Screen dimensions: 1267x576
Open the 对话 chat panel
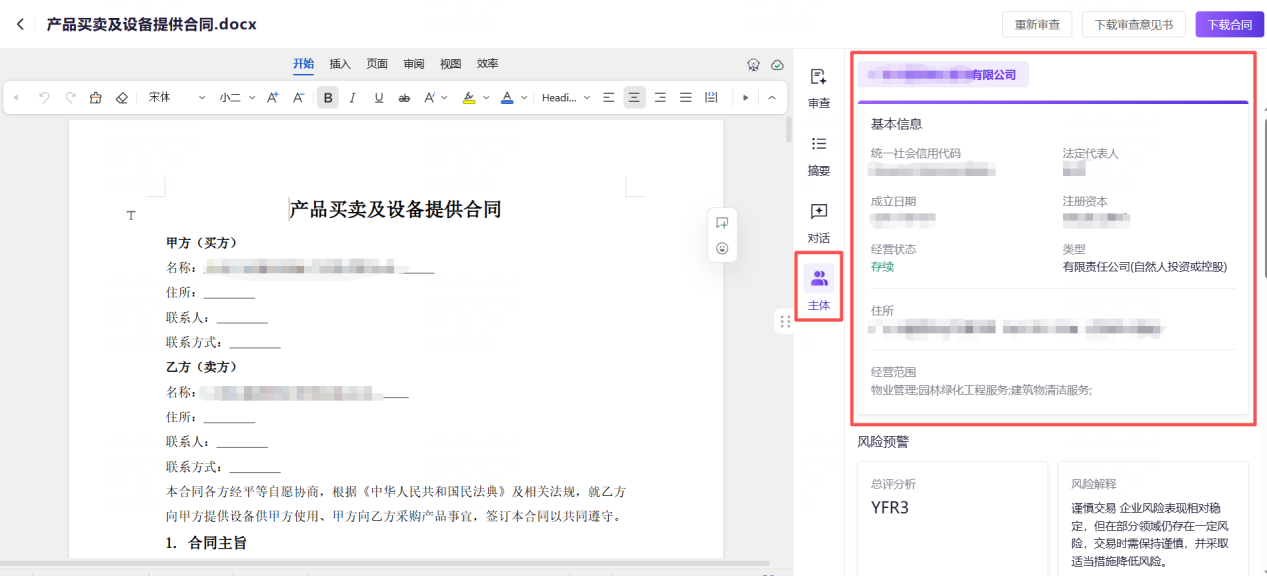pyautogui.click(x=819, y=223)
